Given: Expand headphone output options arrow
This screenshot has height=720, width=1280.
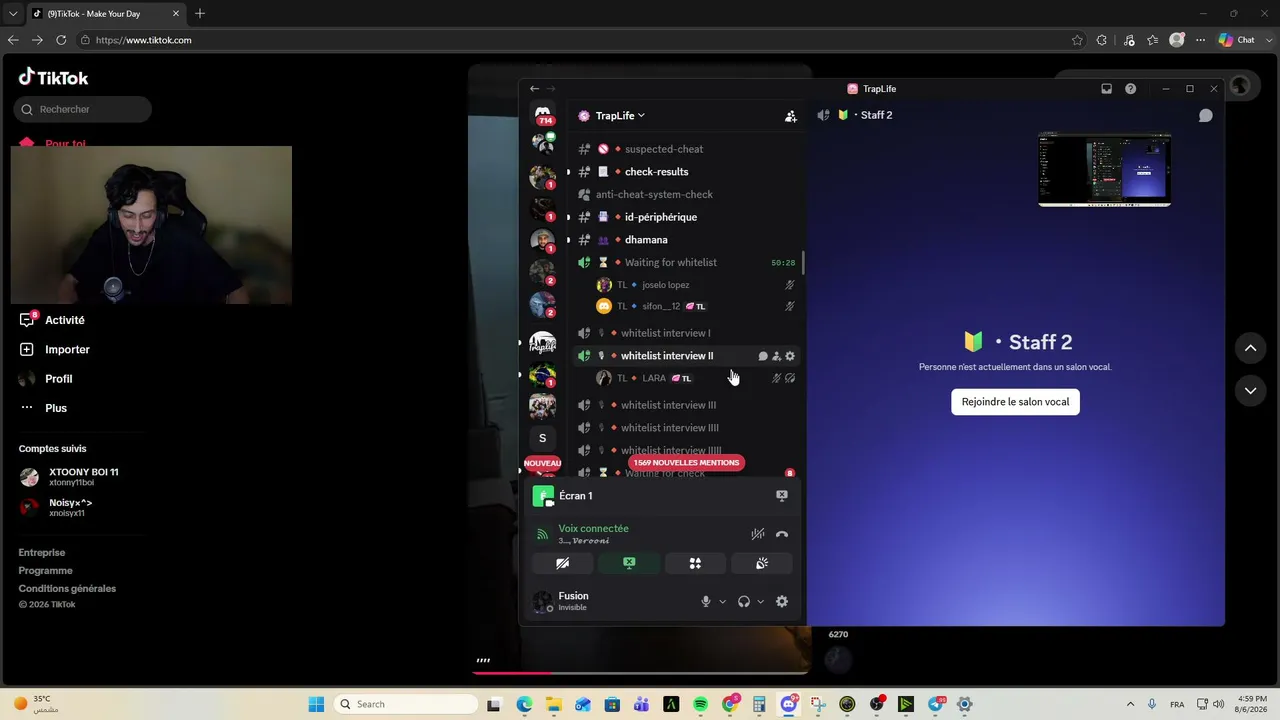Looking at the screenshot, I should pos(760,601).
